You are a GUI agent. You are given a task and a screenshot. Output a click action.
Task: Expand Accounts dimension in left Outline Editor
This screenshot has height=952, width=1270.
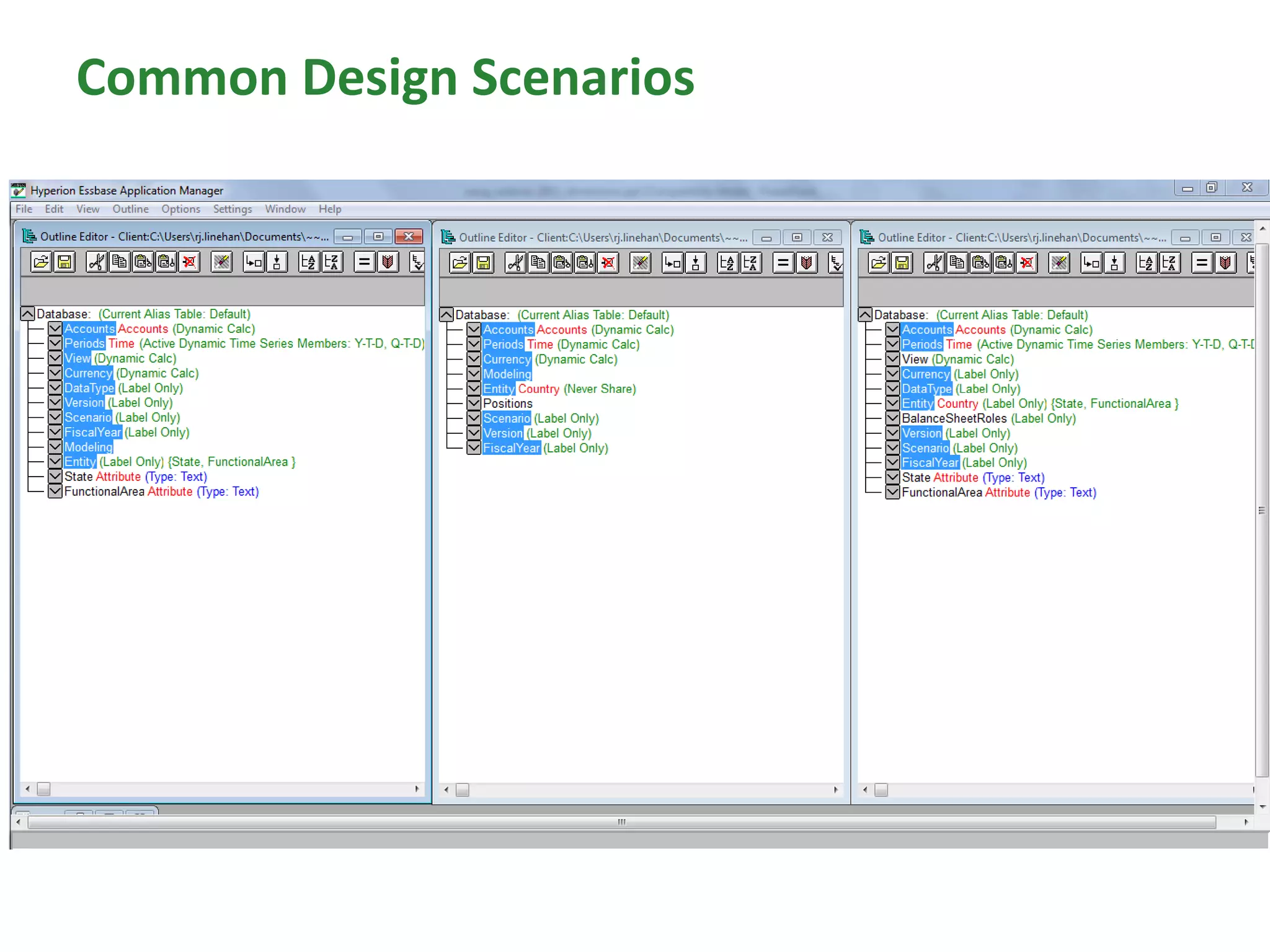coord(55,328)
